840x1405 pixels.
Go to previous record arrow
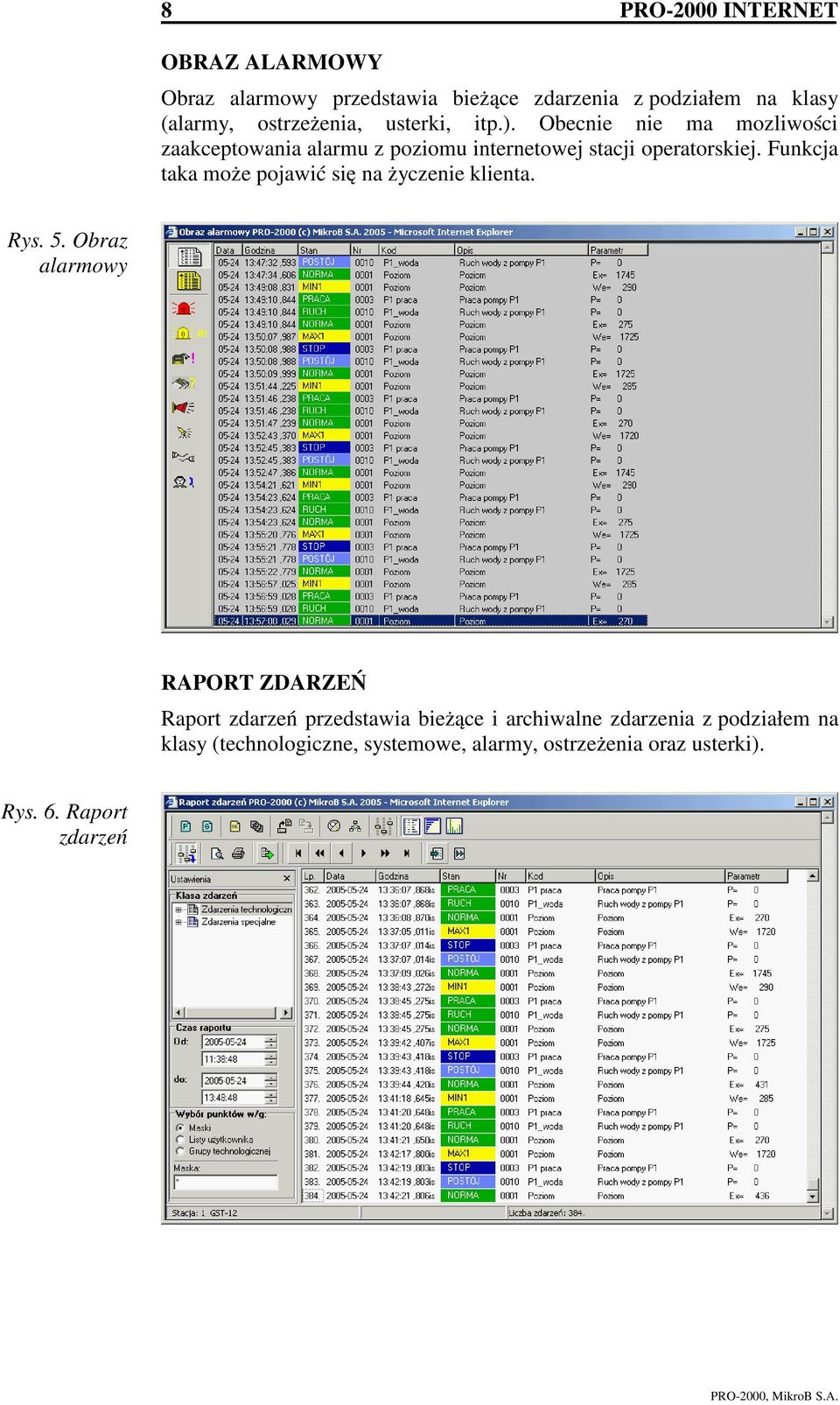(x=341, y=853)
